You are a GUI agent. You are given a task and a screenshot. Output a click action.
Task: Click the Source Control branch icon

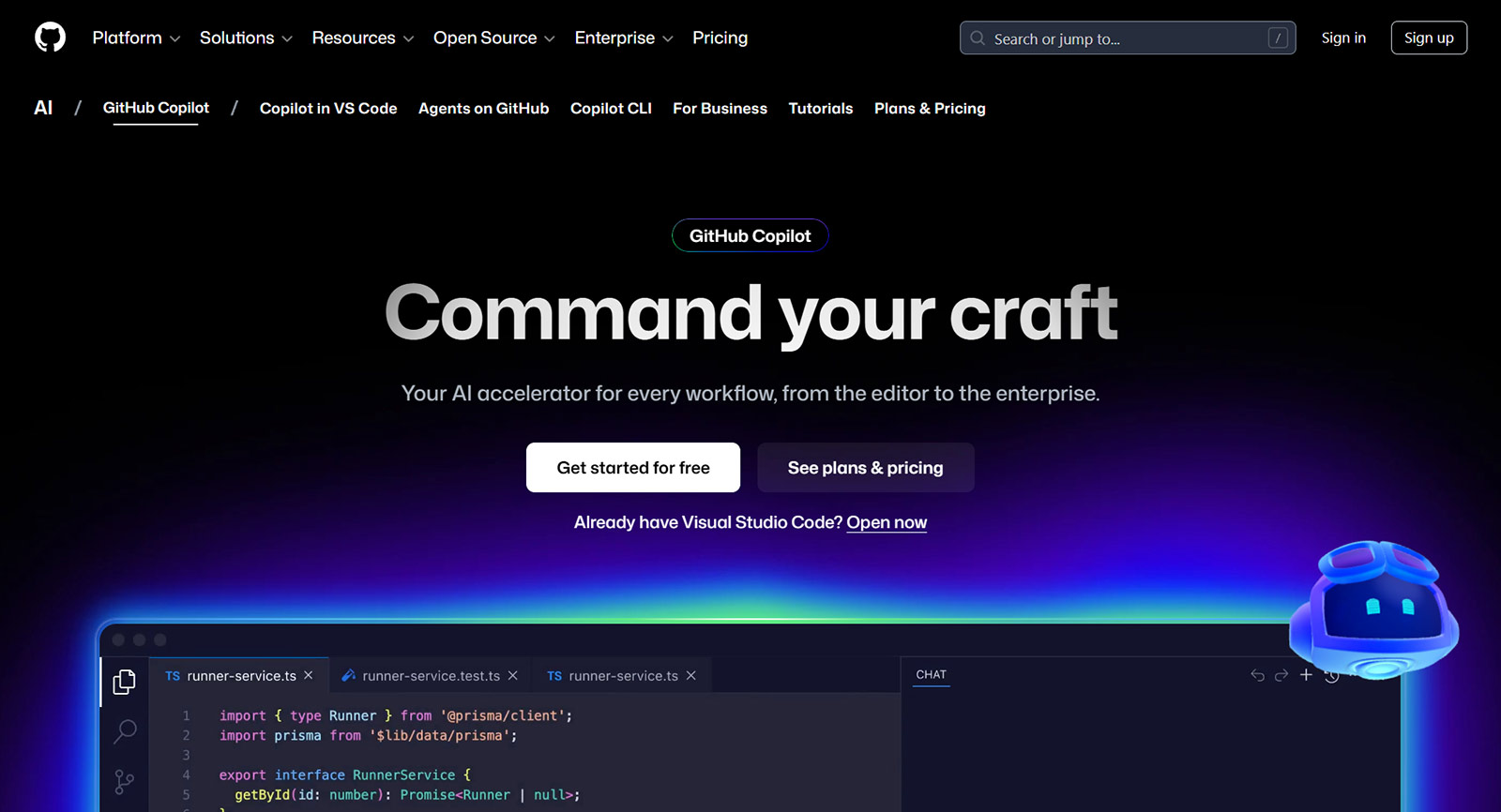click(124, 781)
